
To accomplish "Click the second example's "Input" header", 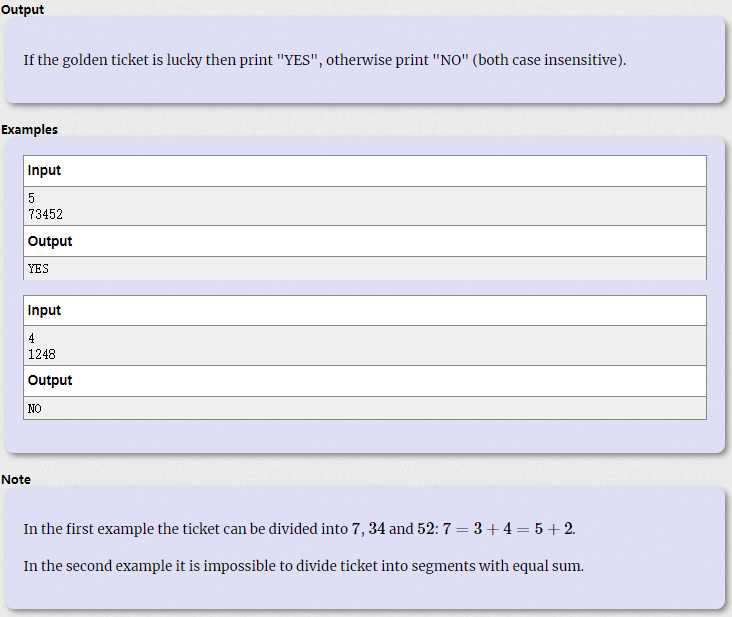I will tap(44, 311).
